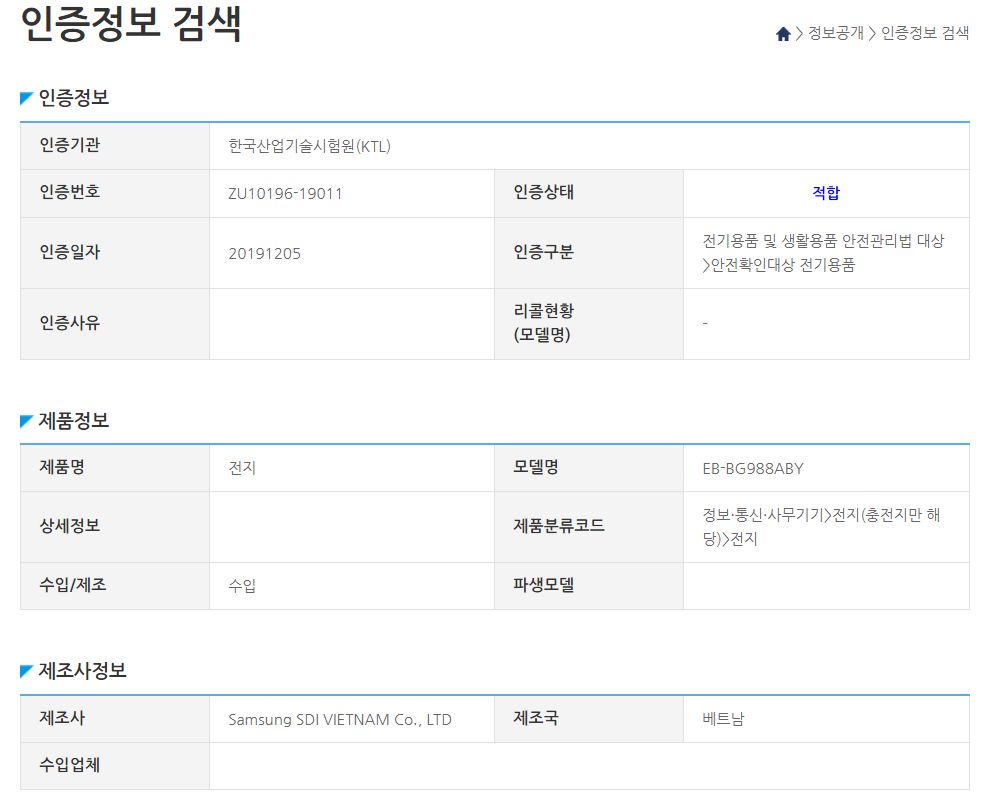Click the 제조국 value 베트남
The image size is (991, 802).
coord(724,719)
